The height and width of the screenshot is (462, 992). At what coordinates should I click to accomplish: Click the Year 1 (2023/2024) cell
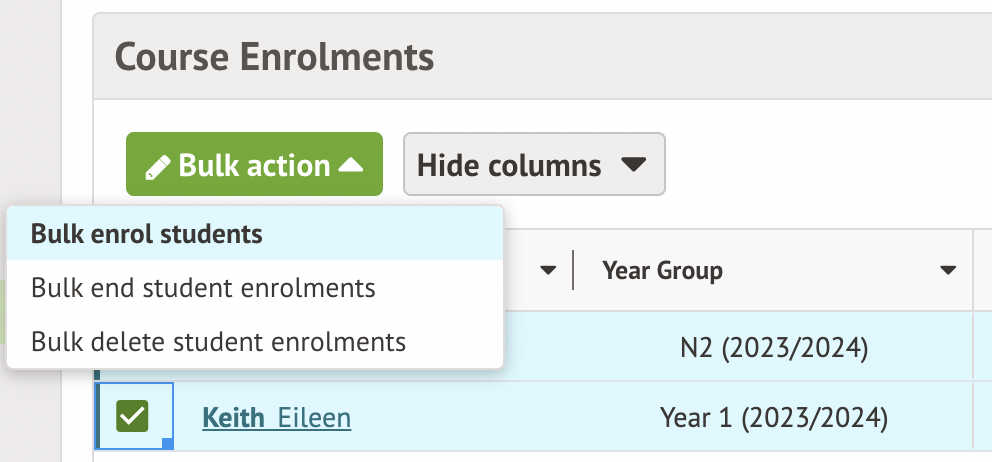(x=774, y=417)
